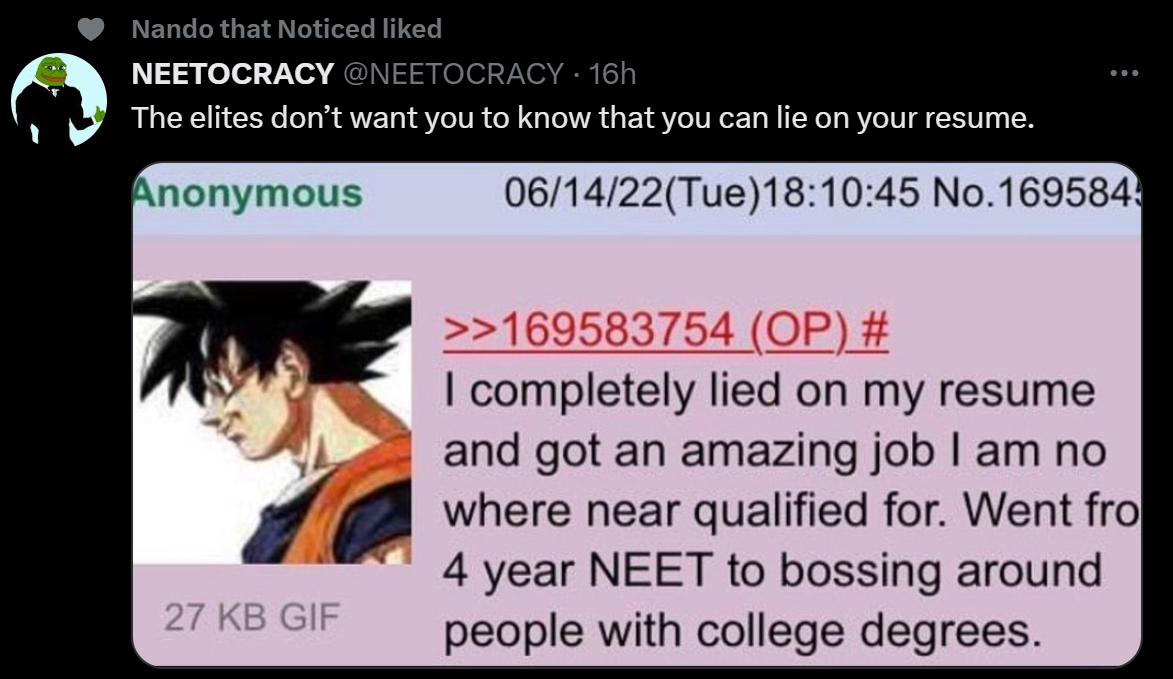
Task: Click the blue header bar of the embedded post
Action: [637, 198]
